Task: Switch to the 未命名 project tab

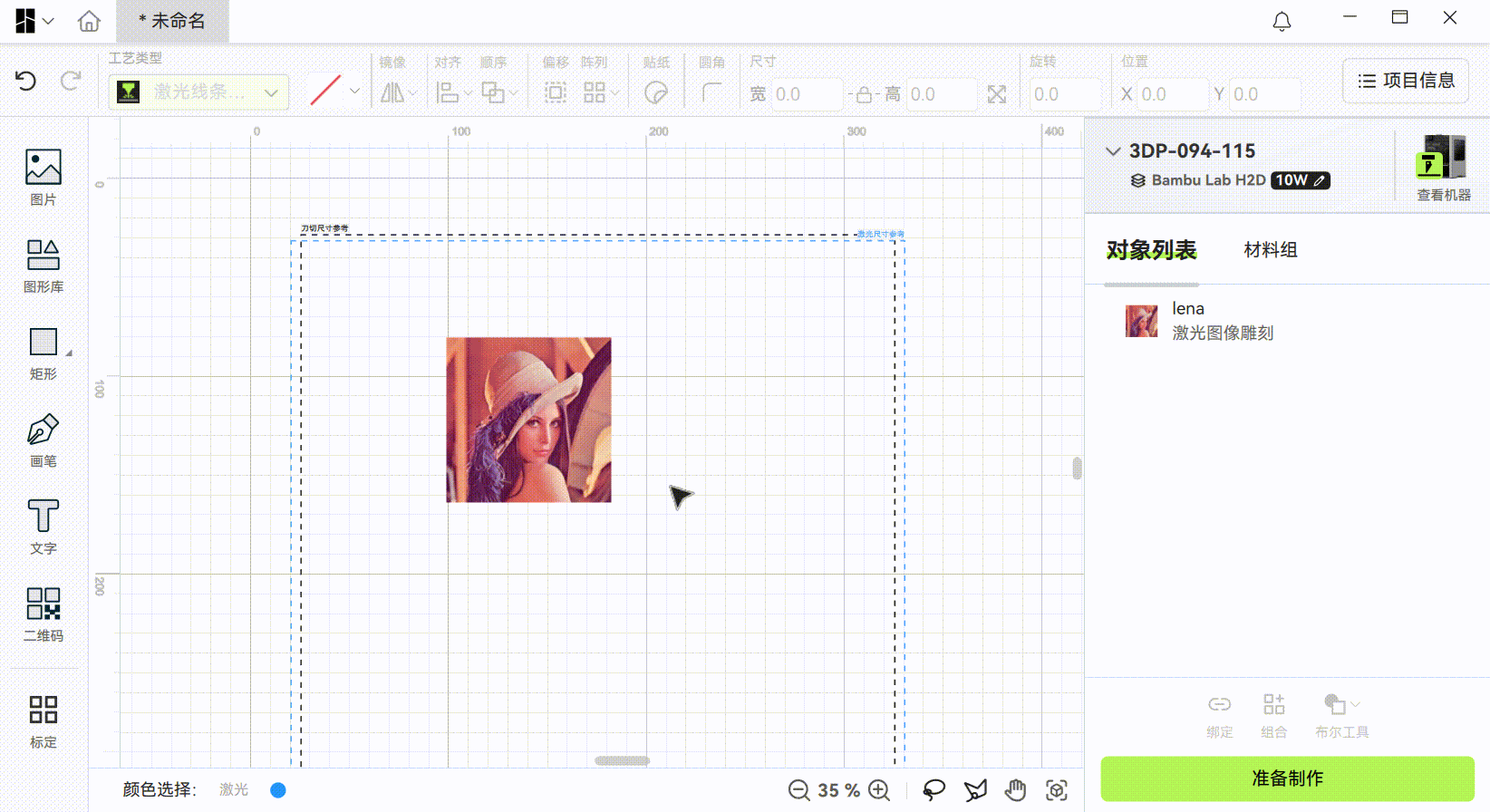Action: coord(172,21)
